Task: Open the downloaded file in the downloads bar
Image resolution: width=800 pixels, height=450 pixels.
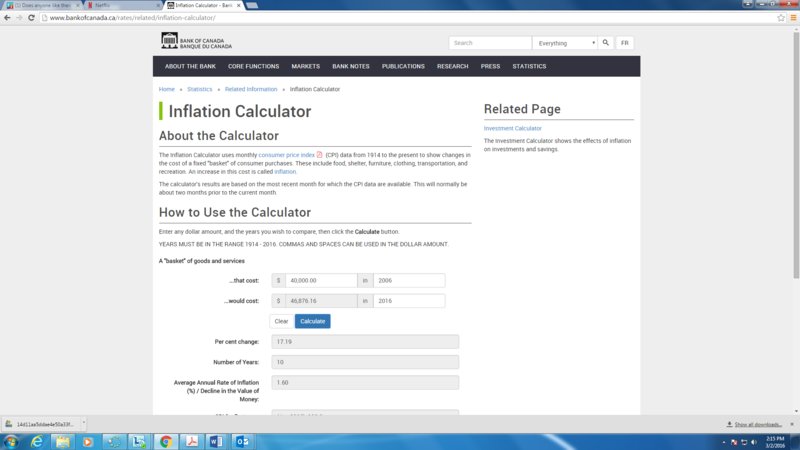Action: coord(41,424)
